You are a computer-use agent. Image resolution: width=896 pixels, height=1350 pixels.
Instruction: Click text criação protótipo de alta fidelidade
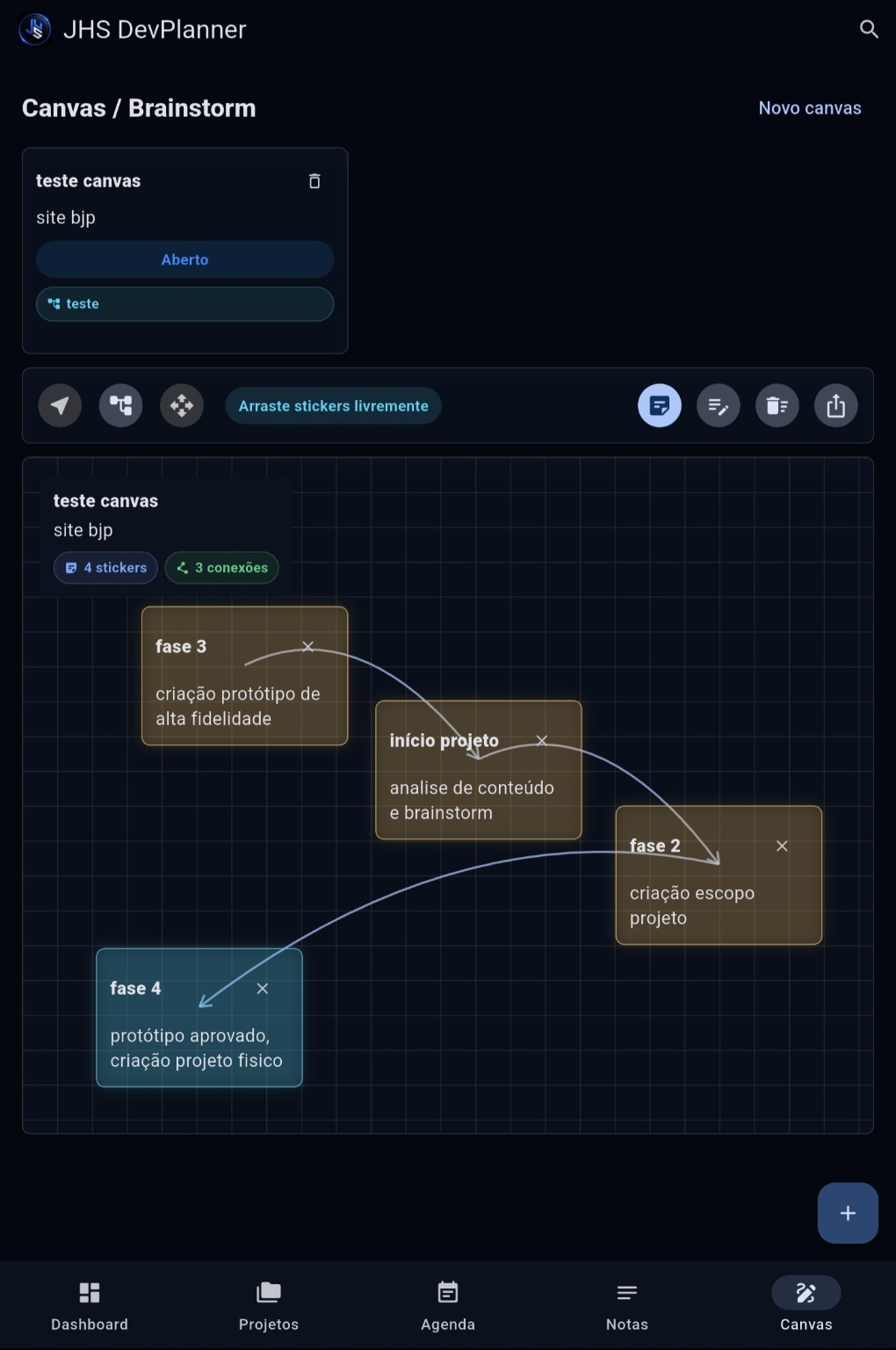(238, 706)
